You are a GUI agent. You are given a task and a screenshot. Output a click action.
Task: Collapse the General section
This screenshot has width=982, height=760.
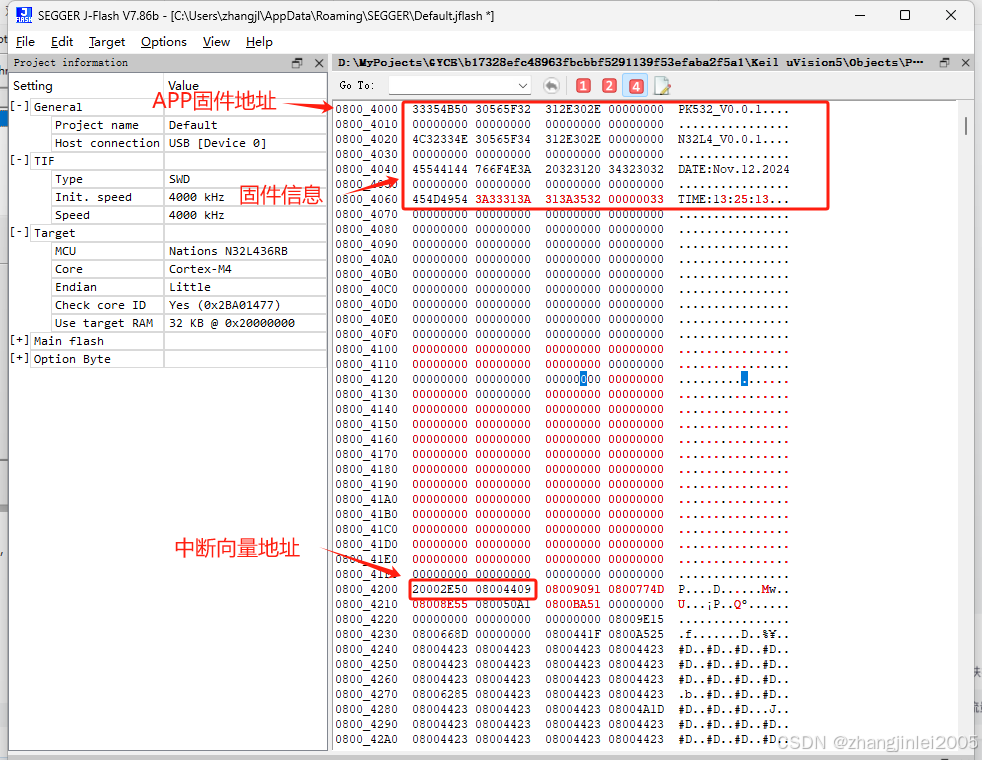pos(19,106)
